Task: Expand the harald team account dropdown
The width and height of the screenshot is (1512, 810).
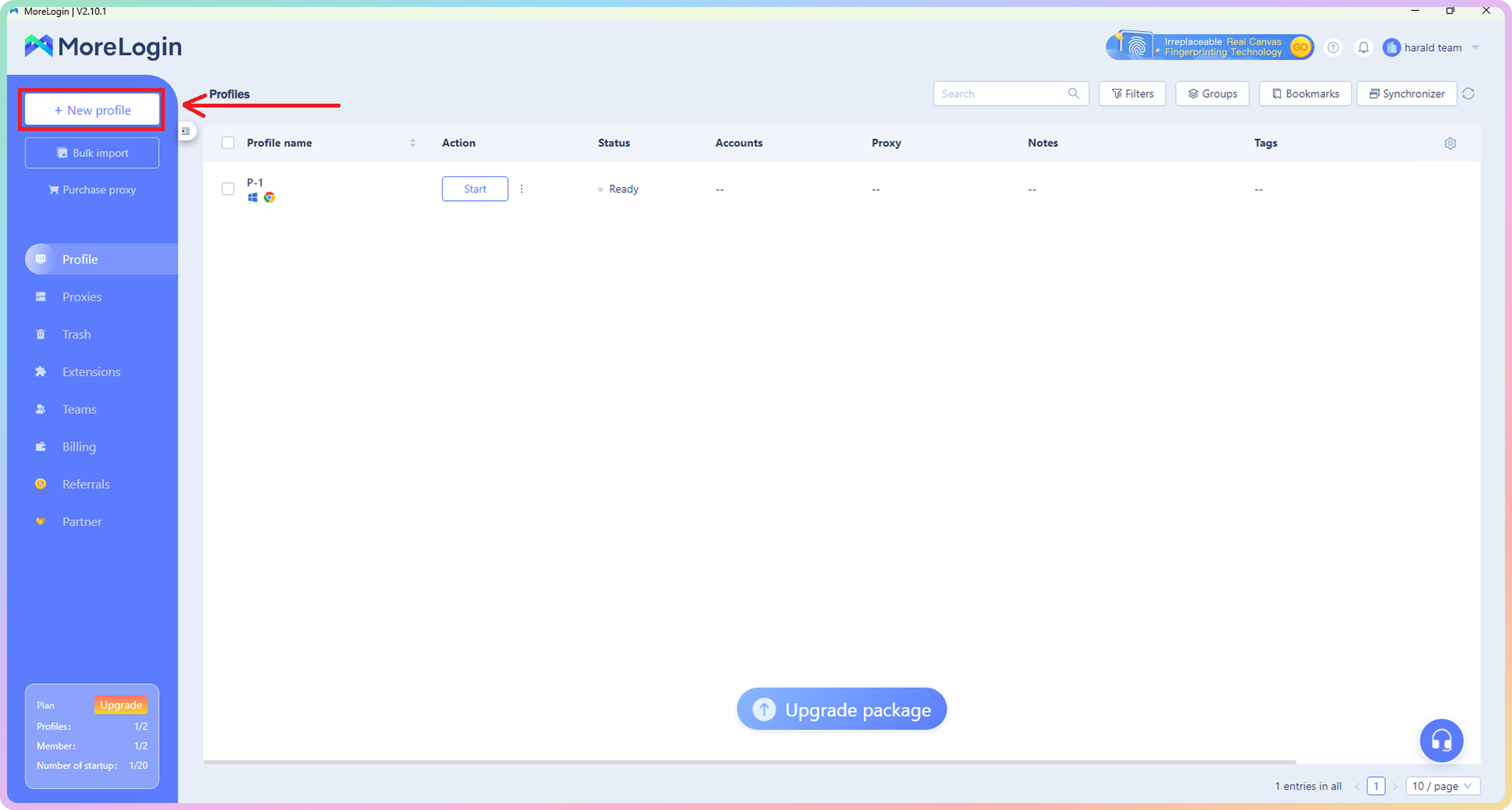Action: [1475, 47]
